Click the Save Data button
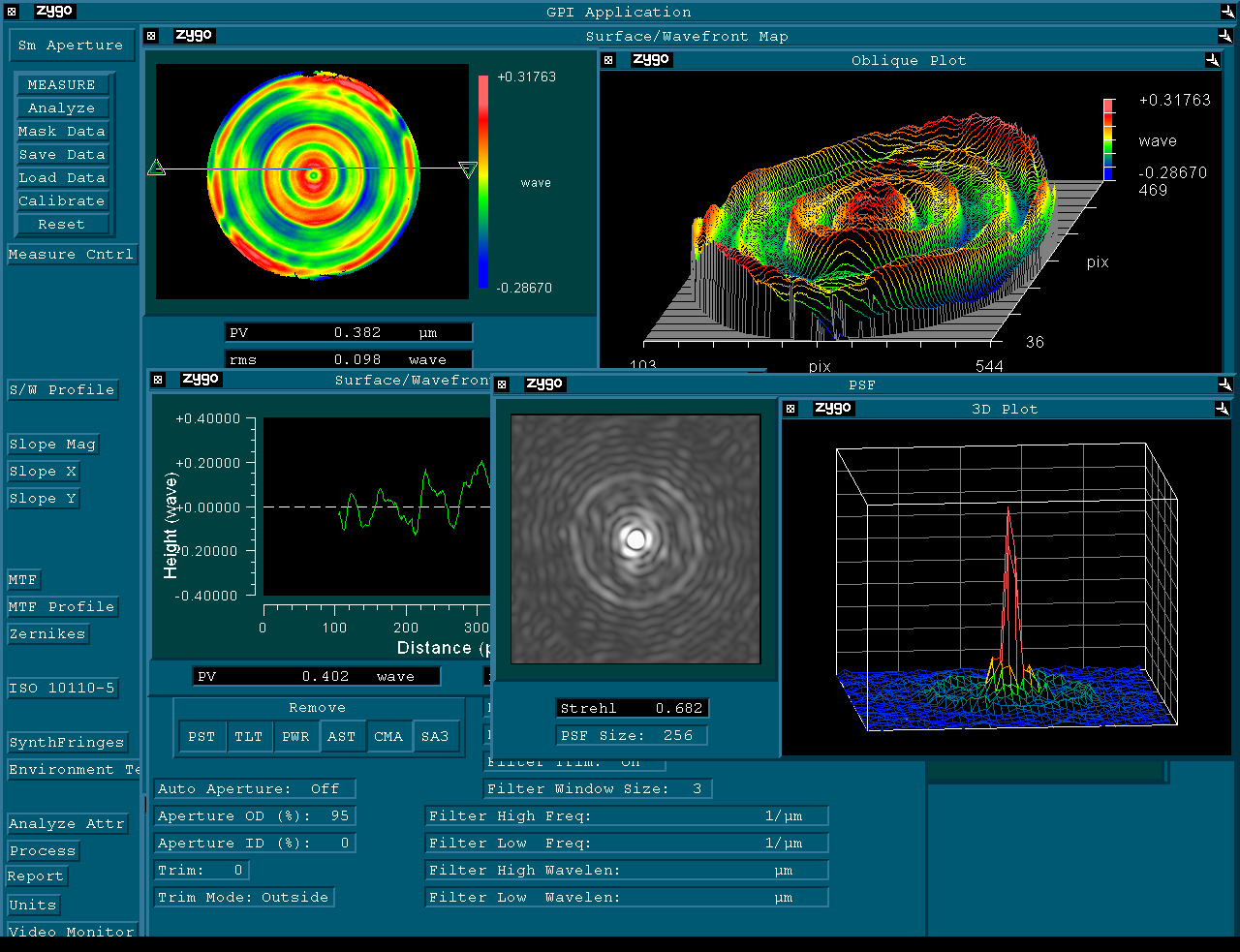The image size is (1240, 952). click(x=62, y=155)
